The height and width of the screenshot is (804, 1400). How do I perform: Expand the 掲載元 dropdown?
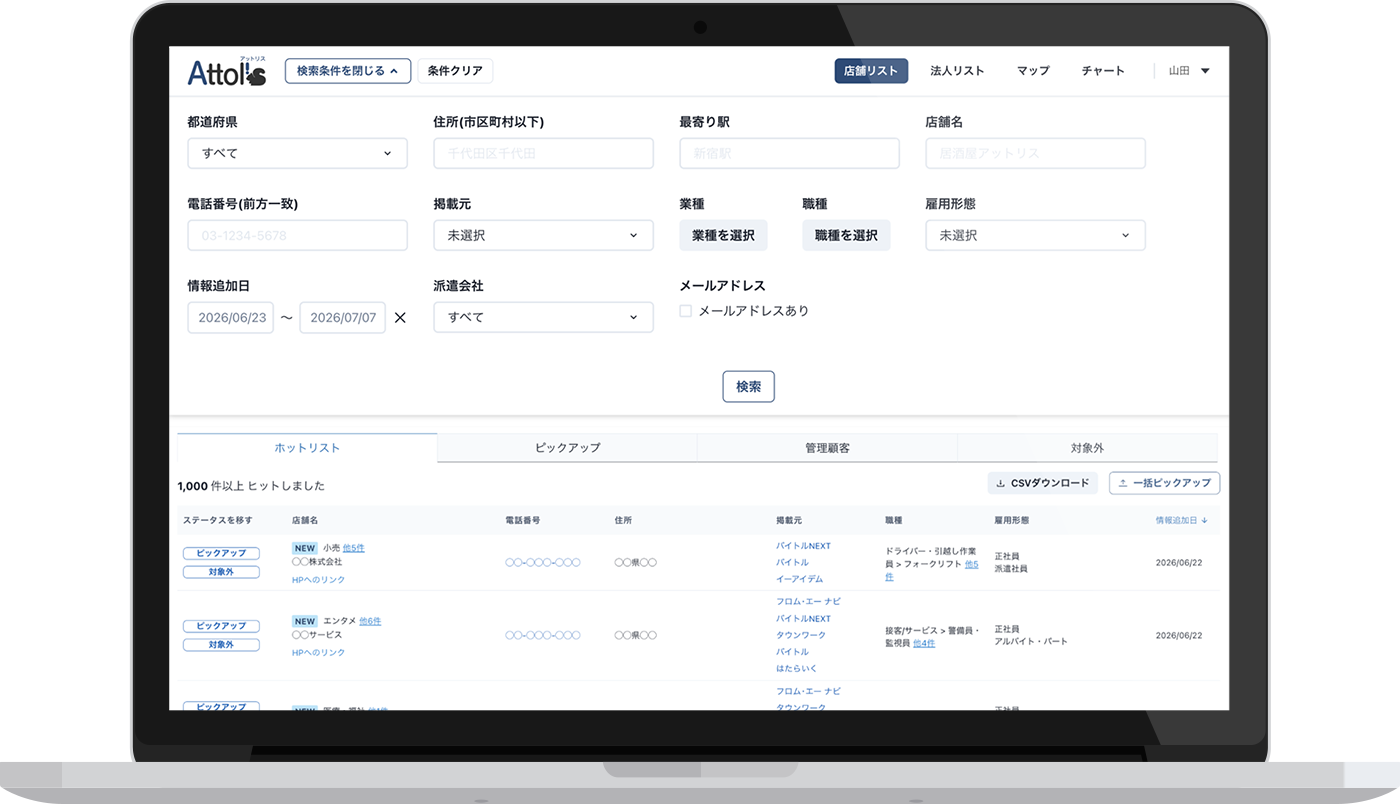(544, 235)
